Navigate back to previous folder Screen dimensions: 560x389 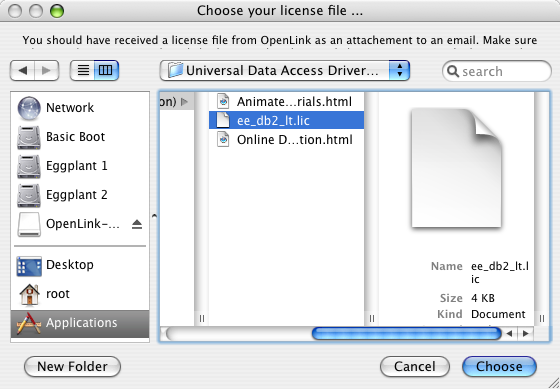point(22,70)
